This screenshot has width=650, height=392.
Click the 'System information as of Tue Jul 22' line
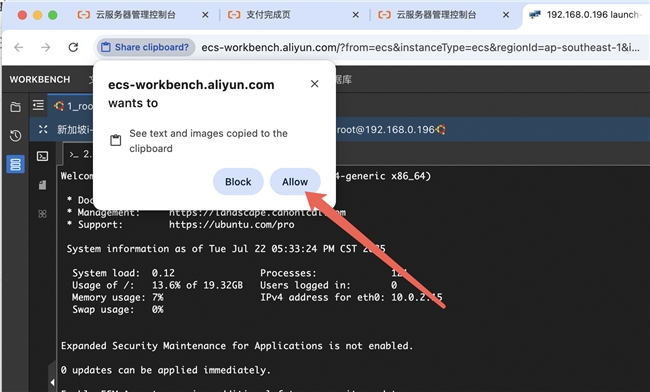coord(226,249)
